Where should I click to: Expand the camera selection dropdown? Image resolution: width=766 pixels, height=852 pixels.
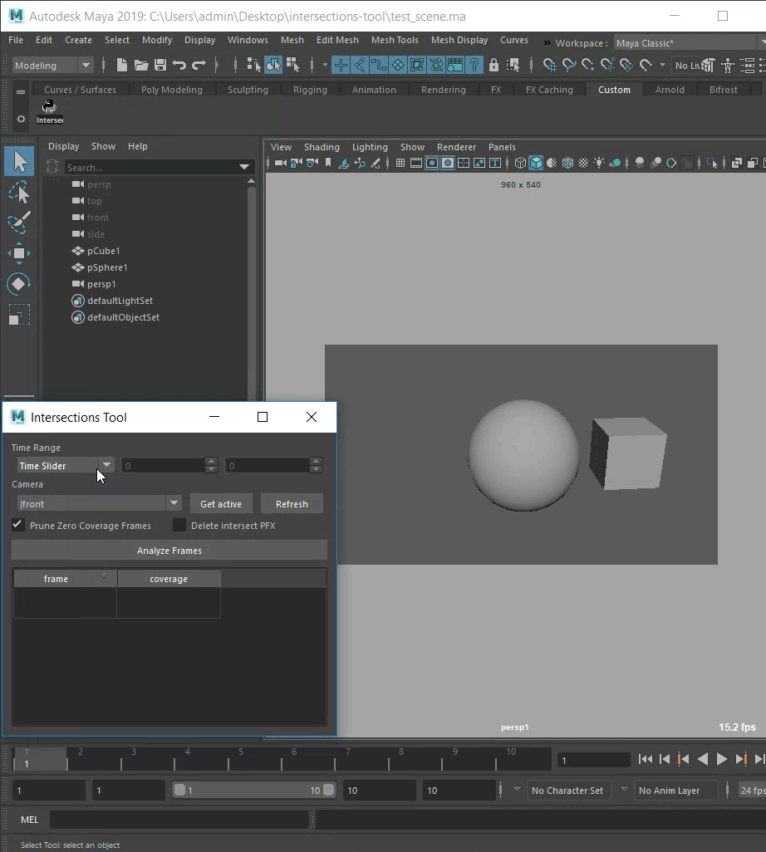click(x=173, y=504)
